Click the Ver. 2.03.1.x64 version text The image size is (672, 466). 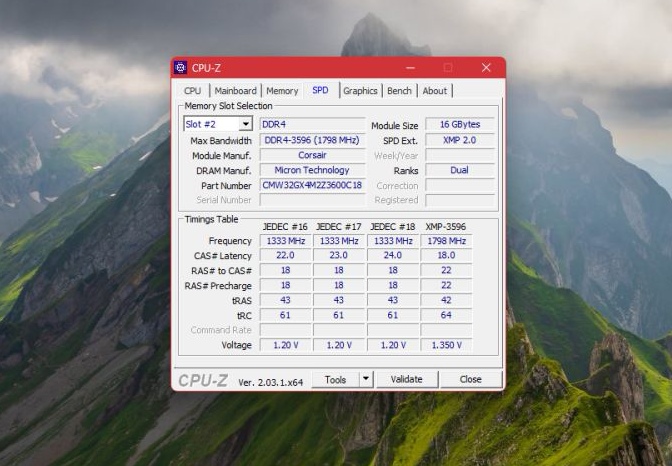pos(271,382)
